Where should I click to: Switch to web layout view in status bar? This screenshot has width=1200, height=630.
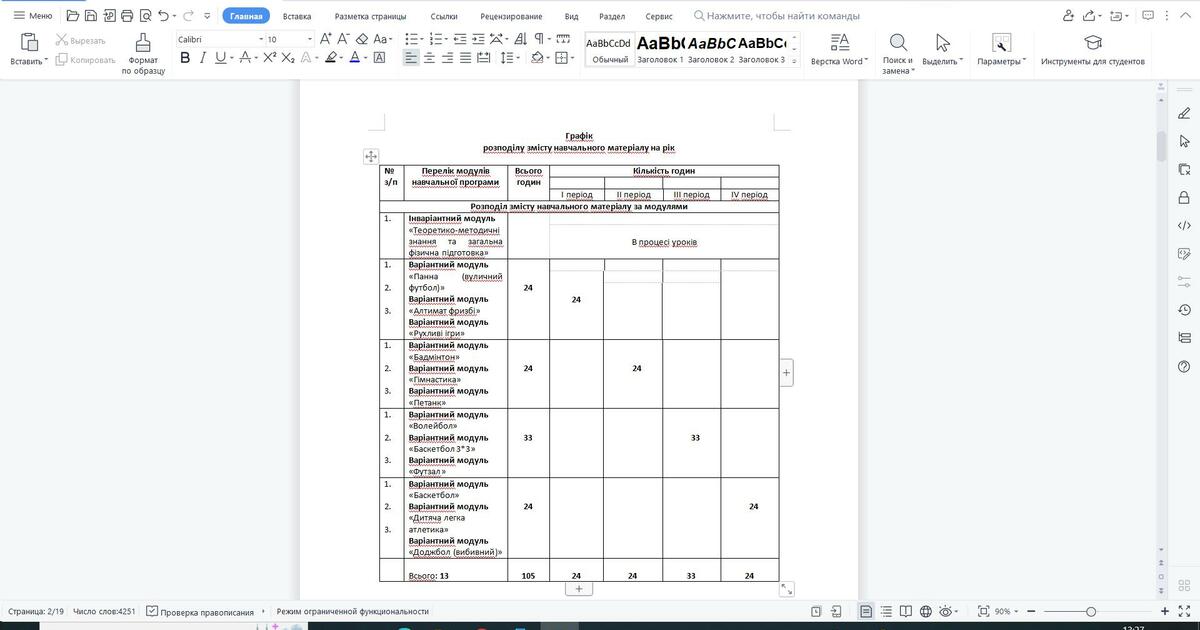(x=926, y=611)
